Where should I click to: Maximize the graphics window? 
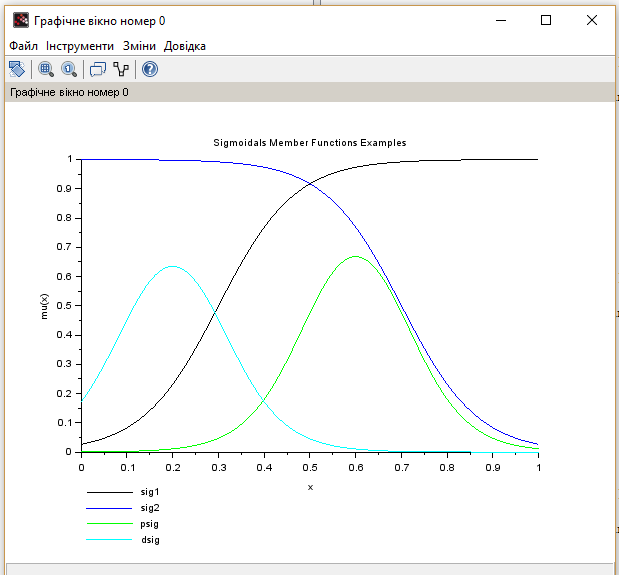pyautogui.click(x=545, y=20)
